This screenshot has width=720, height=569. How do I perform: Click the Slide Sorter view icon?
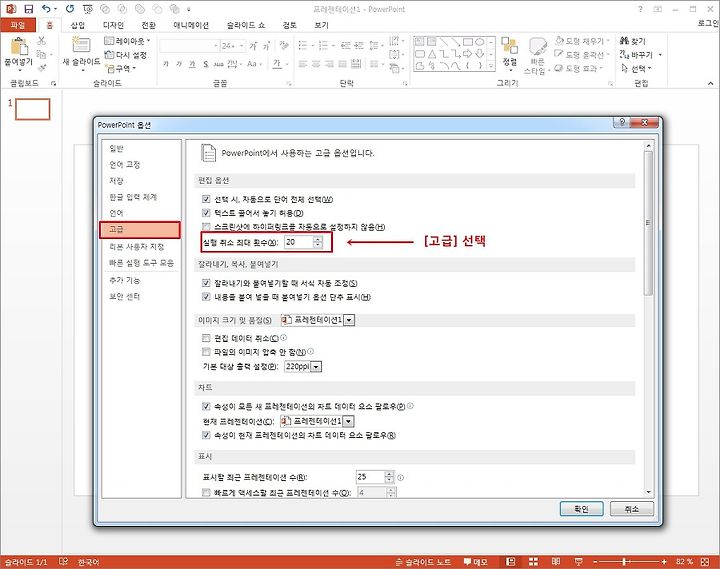[533, 561]
